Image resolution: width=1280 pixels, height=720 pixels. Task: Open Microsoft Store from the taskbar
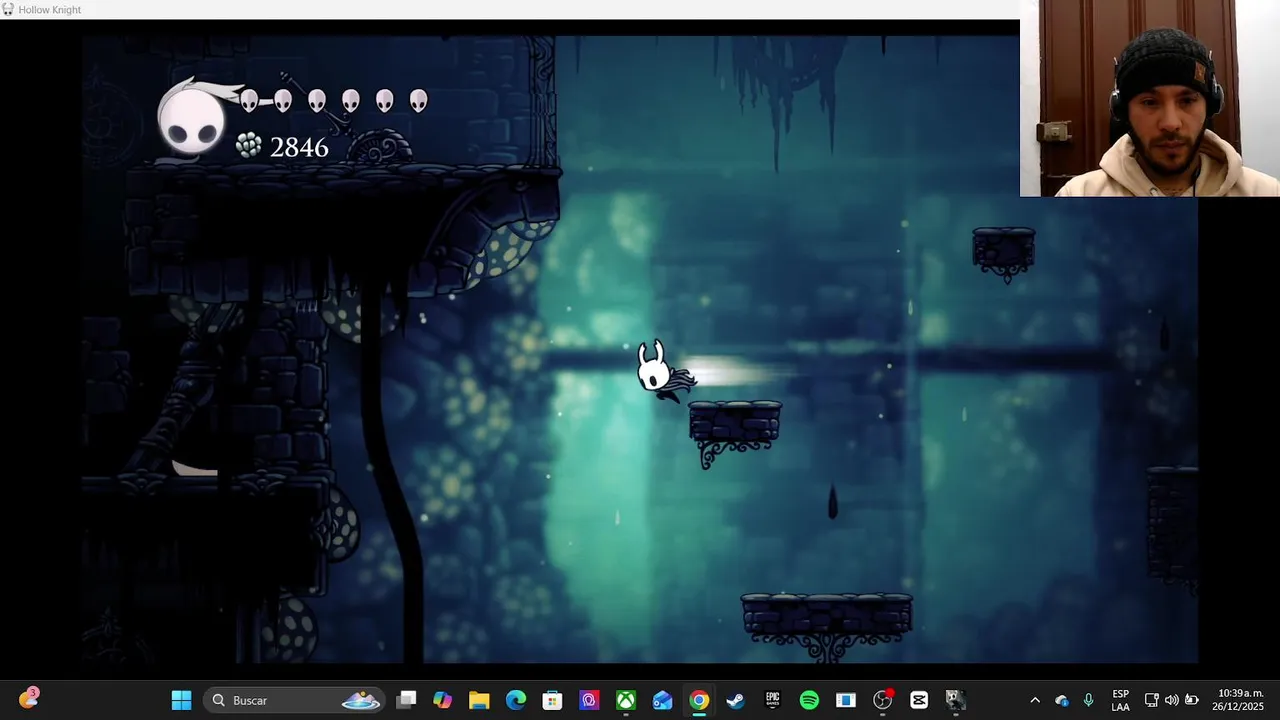pyautogui.click(x=552, y=700)
